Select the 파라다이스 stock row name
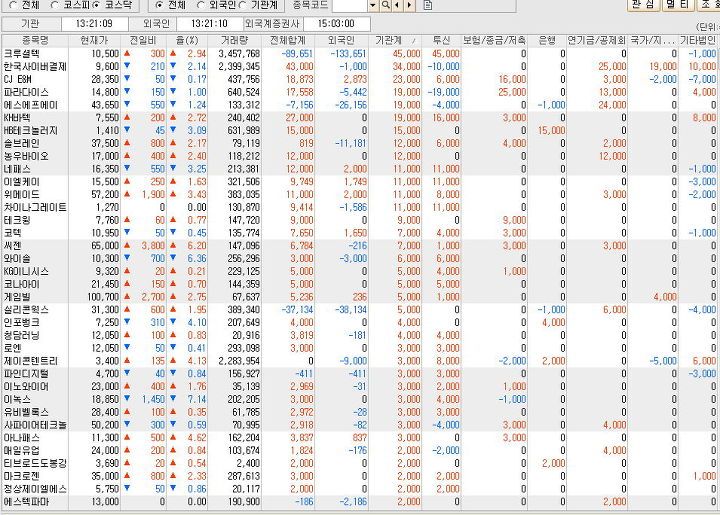The image size is (720, 515). coord(26,92)
